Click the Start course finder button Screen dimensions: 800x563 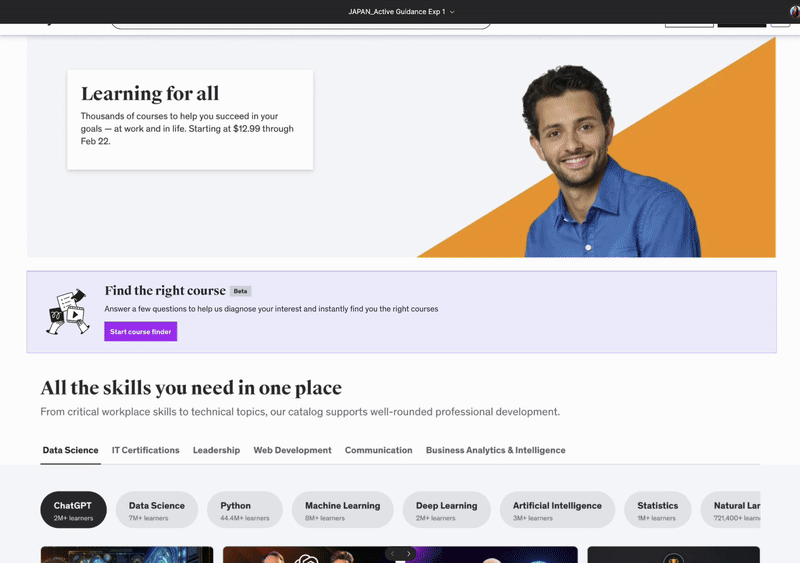[x=140, y=331]
